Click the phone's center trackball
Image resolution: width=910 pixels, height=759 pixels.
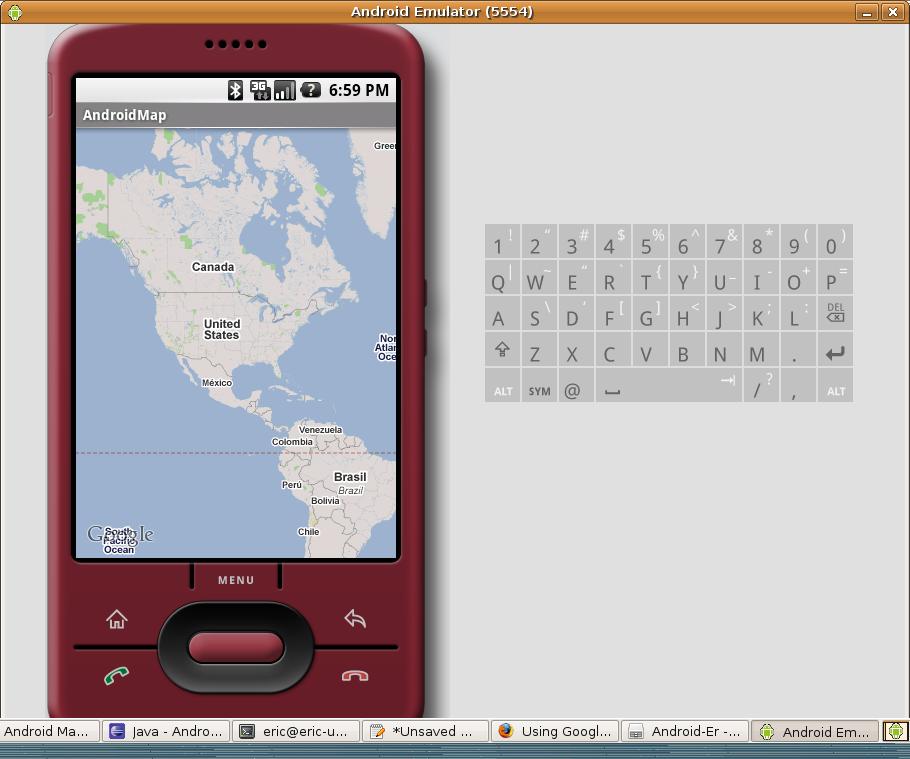[236, 645]
